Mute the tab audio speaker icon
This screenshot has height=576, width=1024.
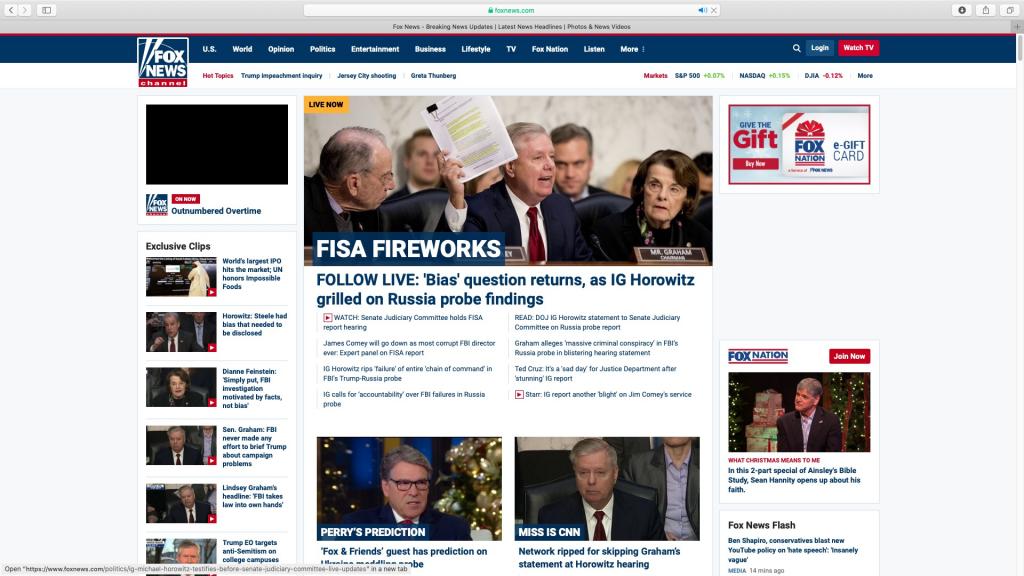click(702, 10)
